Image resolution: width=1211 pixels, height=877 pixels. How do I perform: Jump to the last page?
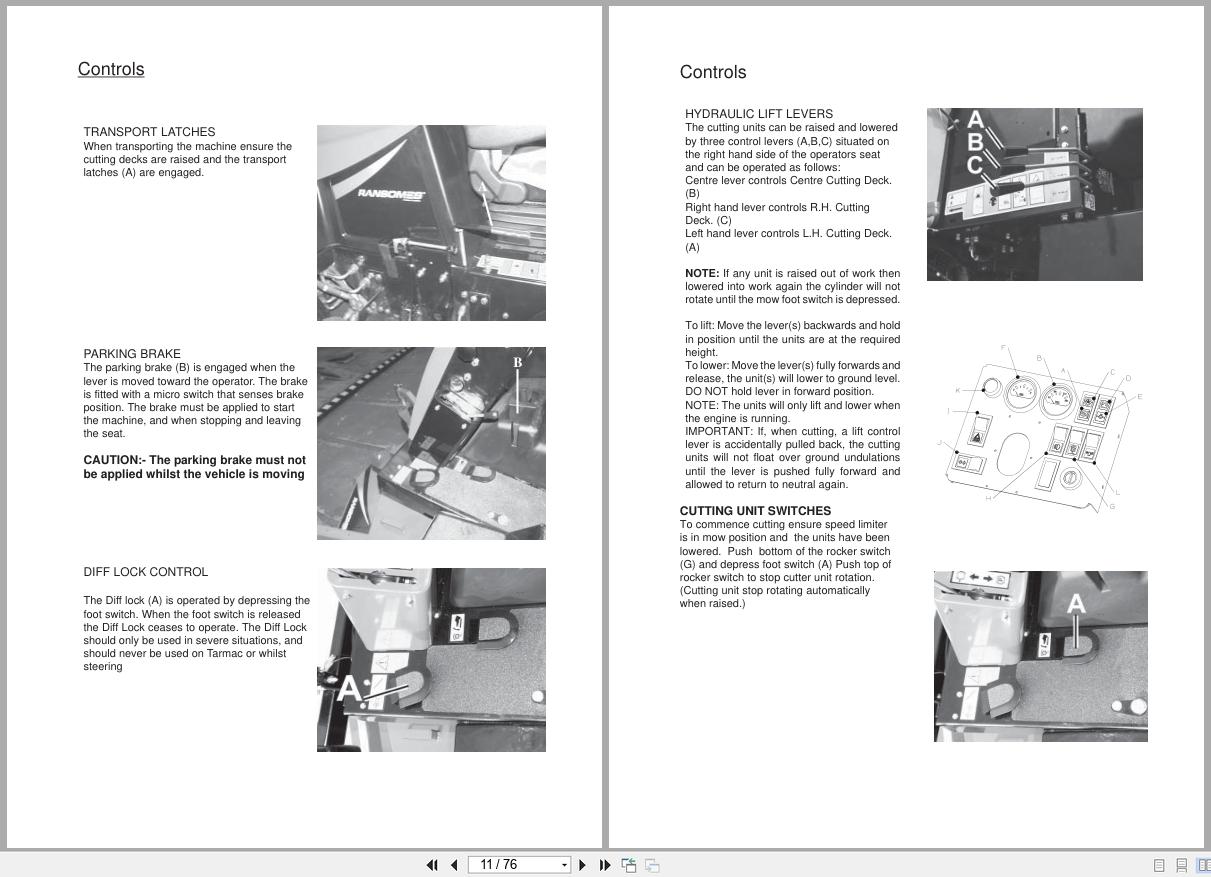[x=605, y=865]
